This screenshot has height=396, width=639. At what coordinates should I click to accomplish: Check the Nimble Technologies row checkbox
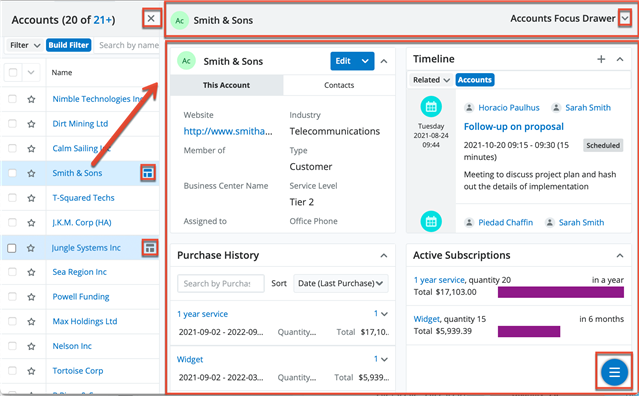pyautogui.click(x=13, y=99)
